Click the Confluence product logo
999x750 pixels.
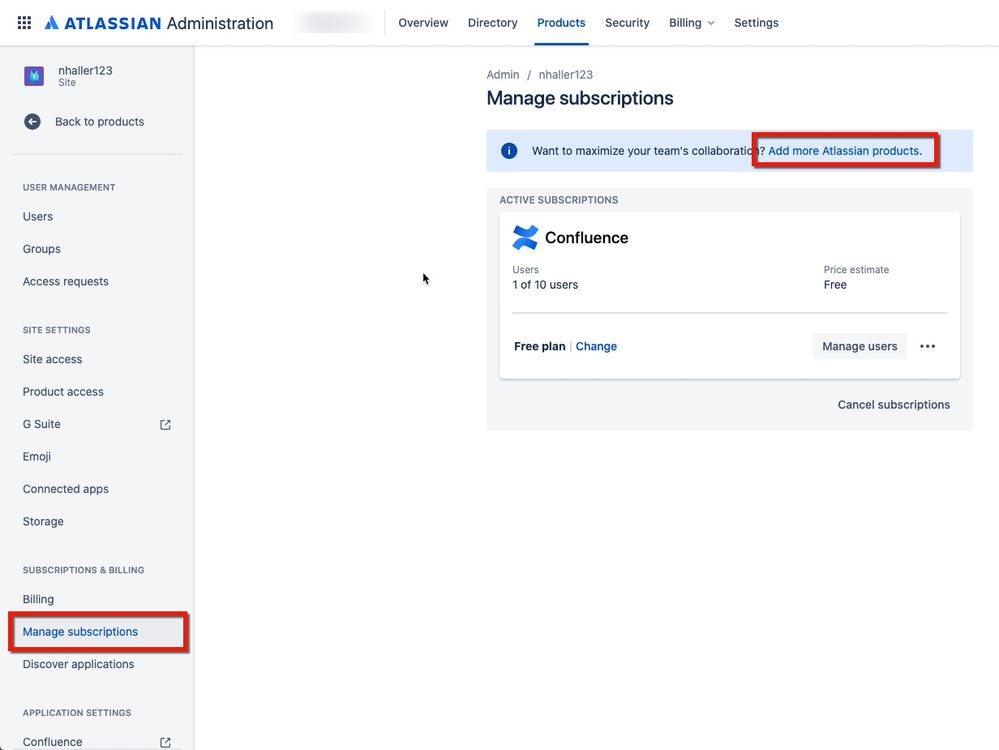tap(525, 238)
